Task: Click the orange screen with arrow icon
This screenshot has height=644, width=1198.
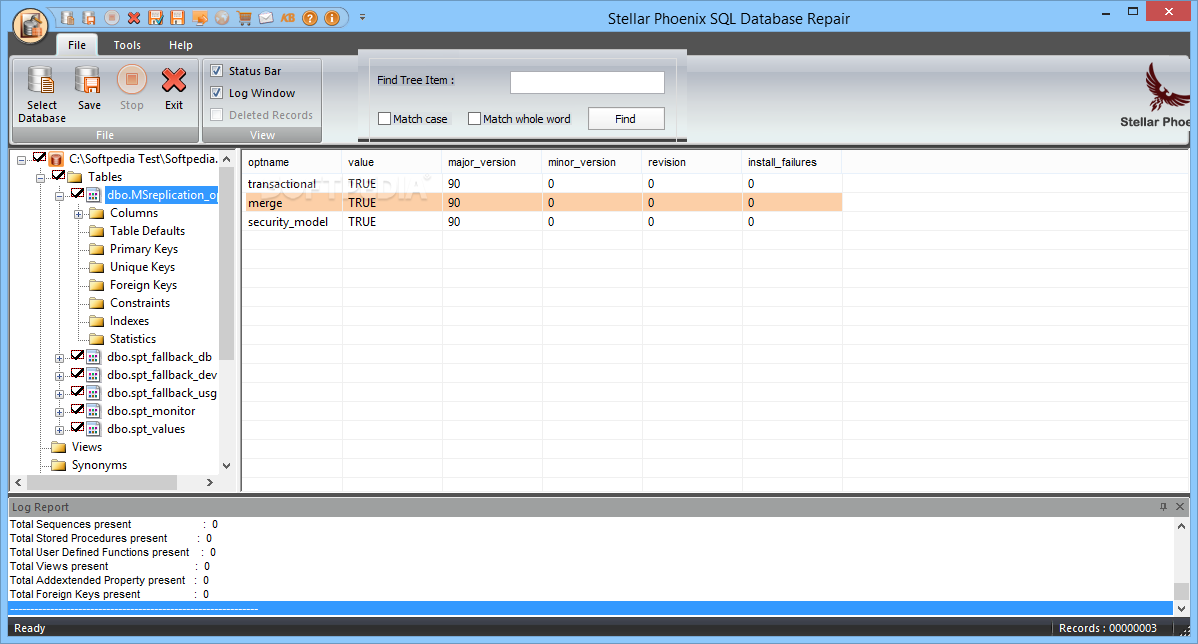Action: pos(199,18)
